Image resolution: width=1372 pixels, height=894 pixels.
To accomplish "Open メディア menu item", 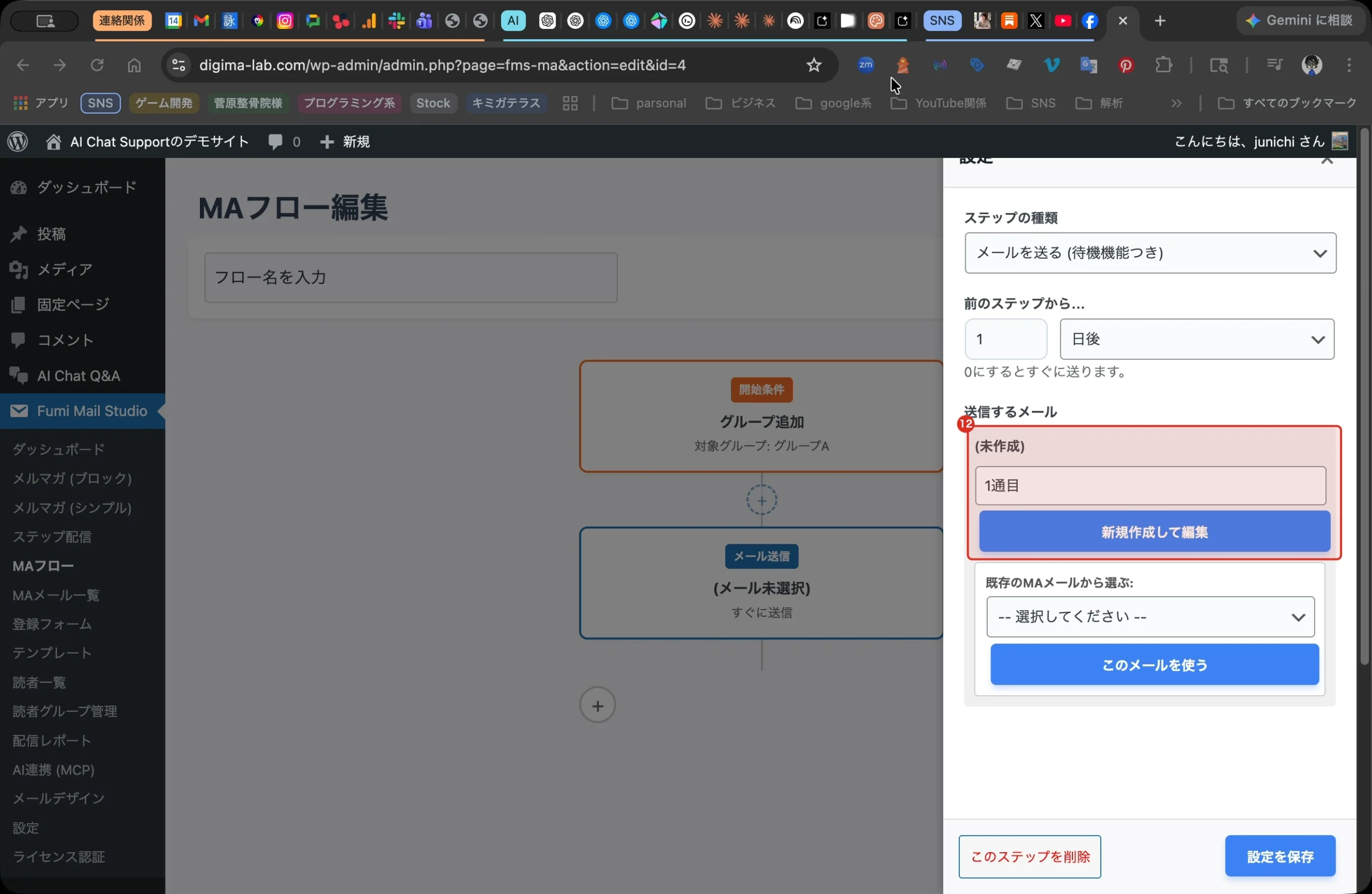I will tap(83, 269).
